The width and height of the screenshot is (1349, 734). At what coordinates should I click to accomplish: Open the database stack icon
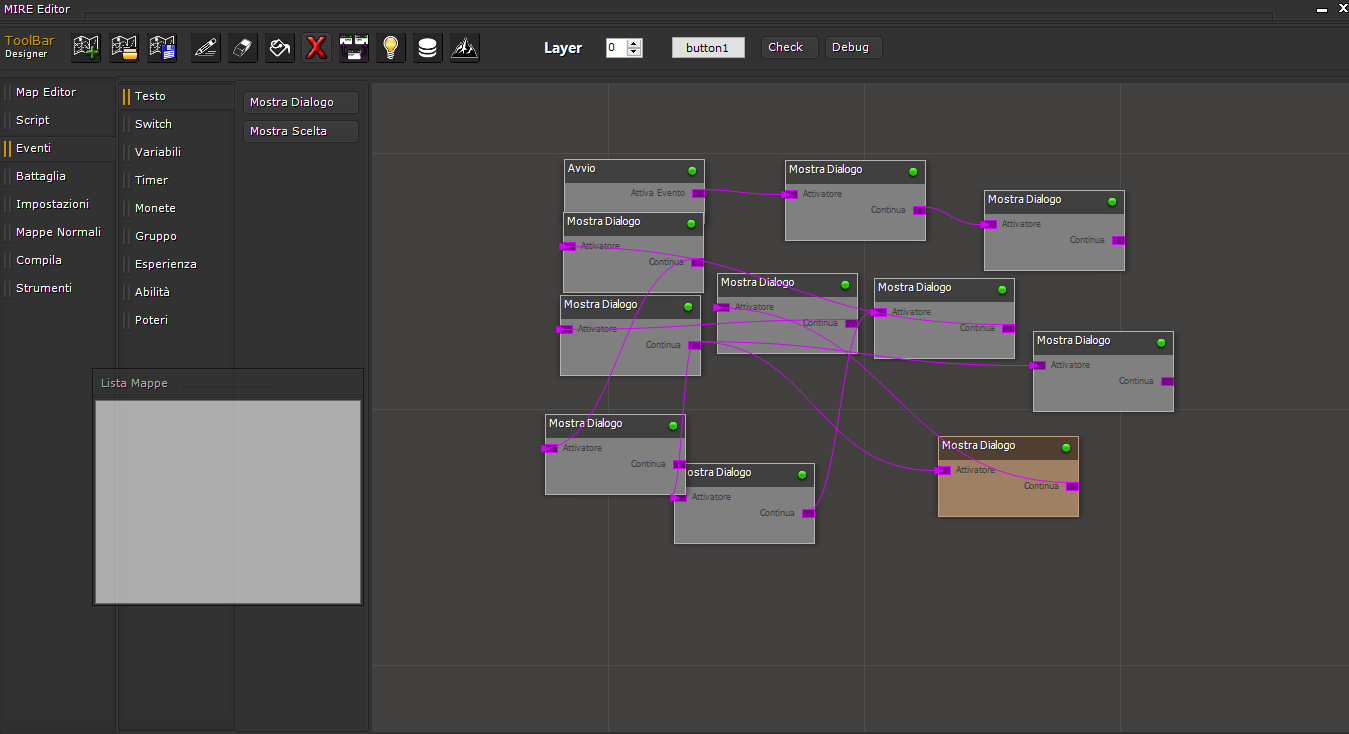[x=428, y=47]
